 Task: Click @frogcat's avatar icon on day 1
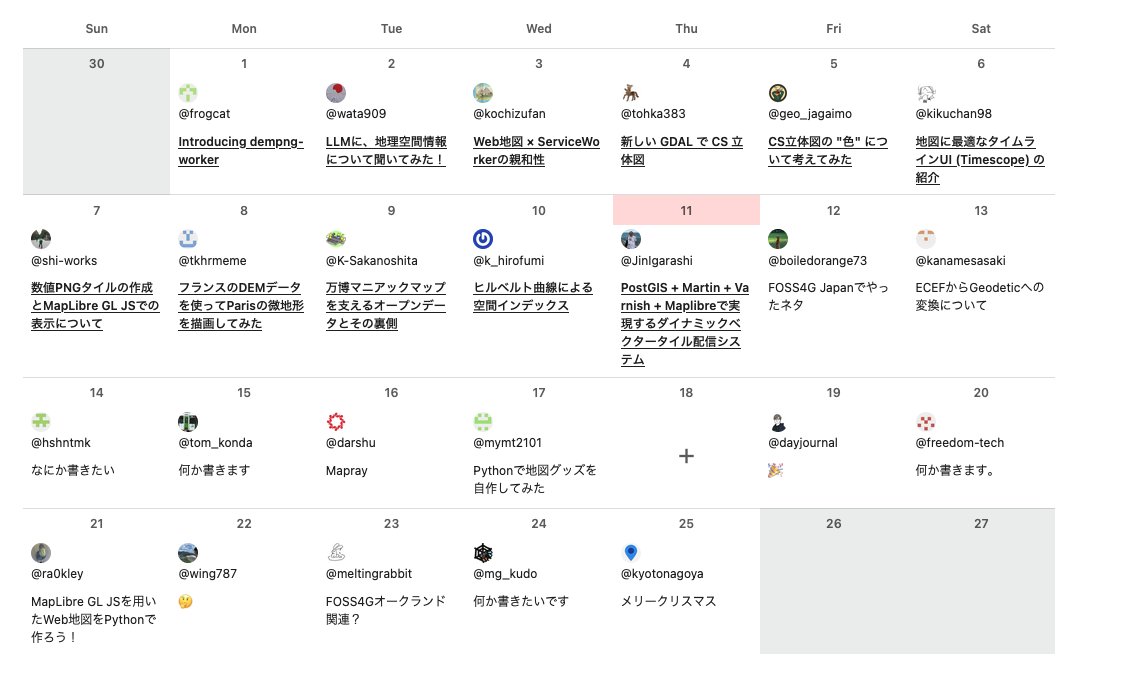188,93
